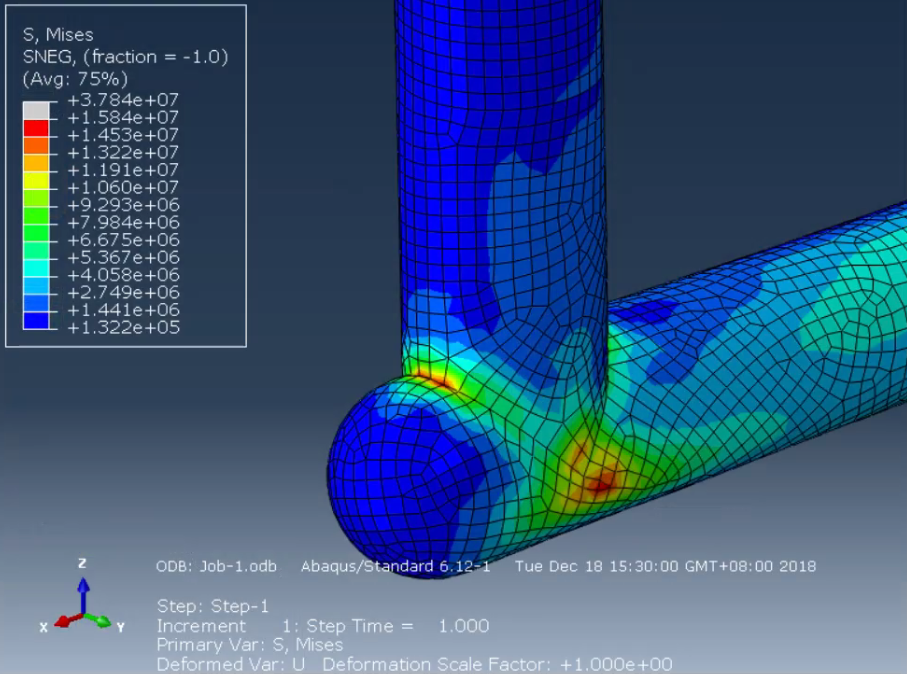Click the dark blue bottom legend swatch

point(36,321)
